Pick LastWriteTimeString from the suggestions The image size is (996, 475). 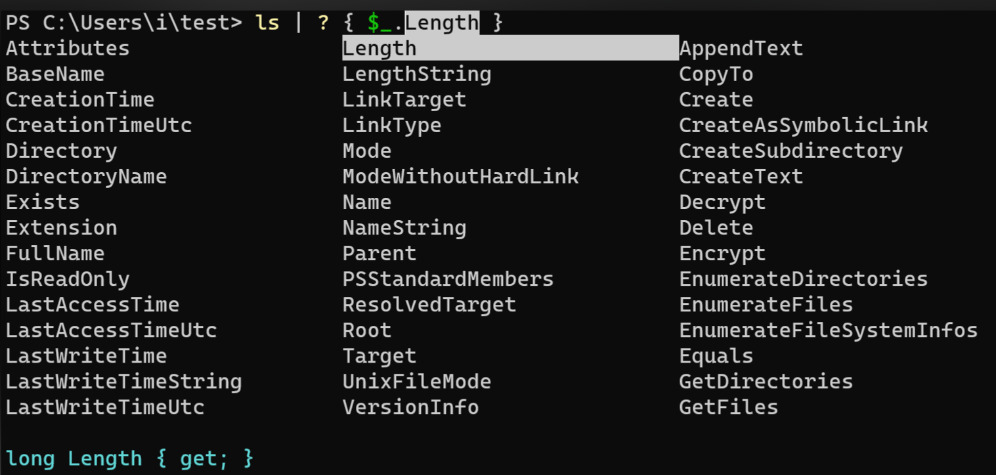tap(123, 382)
